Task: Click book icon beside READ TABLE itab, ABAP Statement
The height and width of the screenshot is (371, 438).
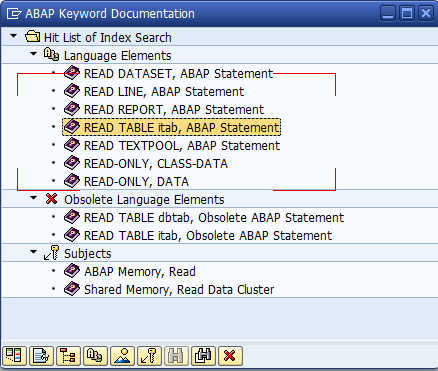Action: click(x=72, y=127)
